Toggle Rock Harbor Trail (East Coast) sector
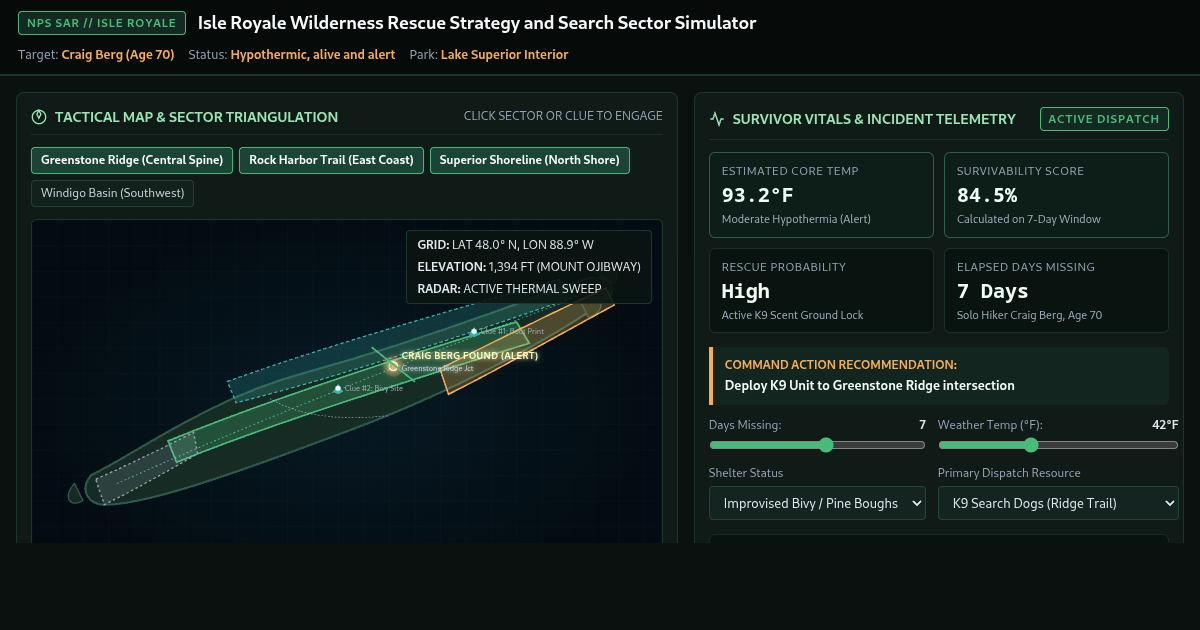This screenshot has height=630, width=1200. pyautogui.click(x=332, y=160)
